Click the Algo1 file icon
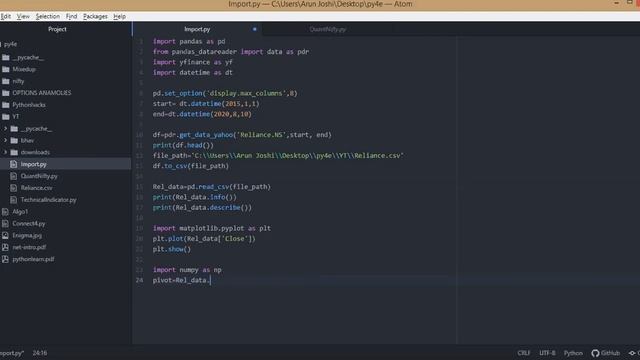Image resolution: width=640 pixels, height=360 pixels. click(5, 211)
